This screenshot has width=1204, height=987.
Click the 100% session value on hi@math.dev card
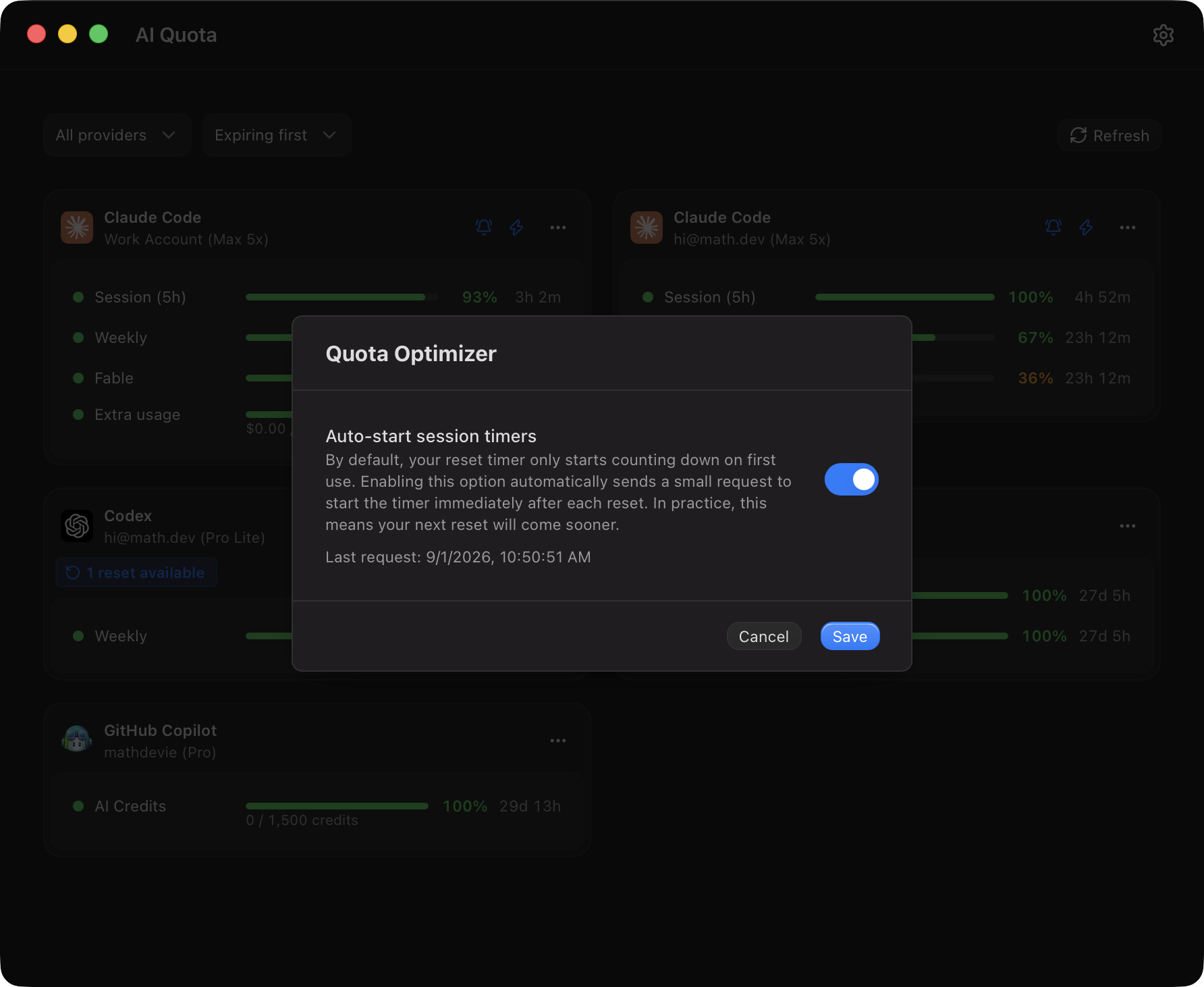click(1031, 297)
